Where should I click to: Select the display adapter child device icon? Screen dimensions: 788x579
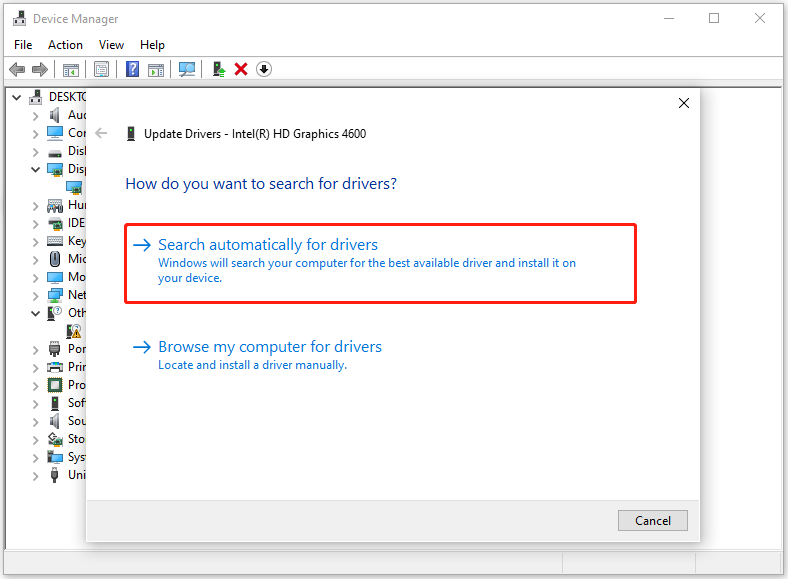[74, 187]
